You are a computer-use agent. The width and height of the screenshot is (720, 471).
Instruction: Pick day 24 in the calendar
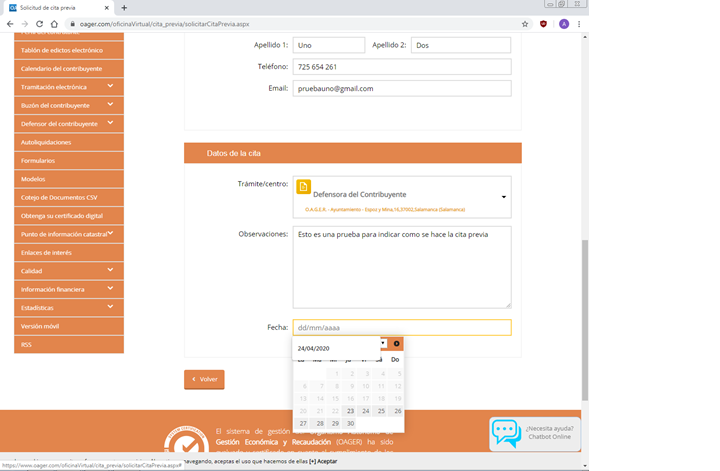point(366,411)
